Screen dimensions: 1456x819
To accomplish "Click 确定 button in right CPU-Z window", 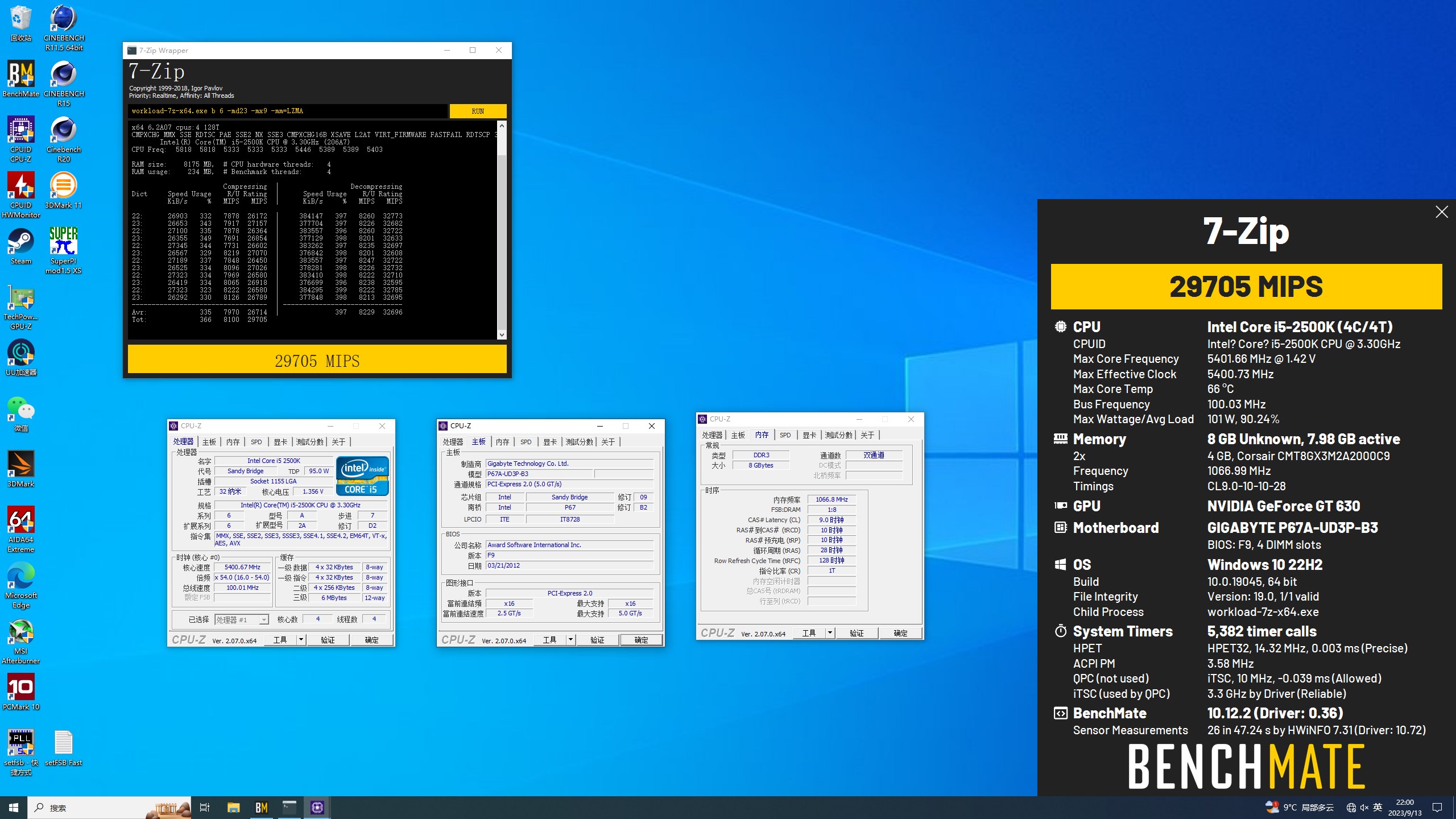I will coord(901,633).
